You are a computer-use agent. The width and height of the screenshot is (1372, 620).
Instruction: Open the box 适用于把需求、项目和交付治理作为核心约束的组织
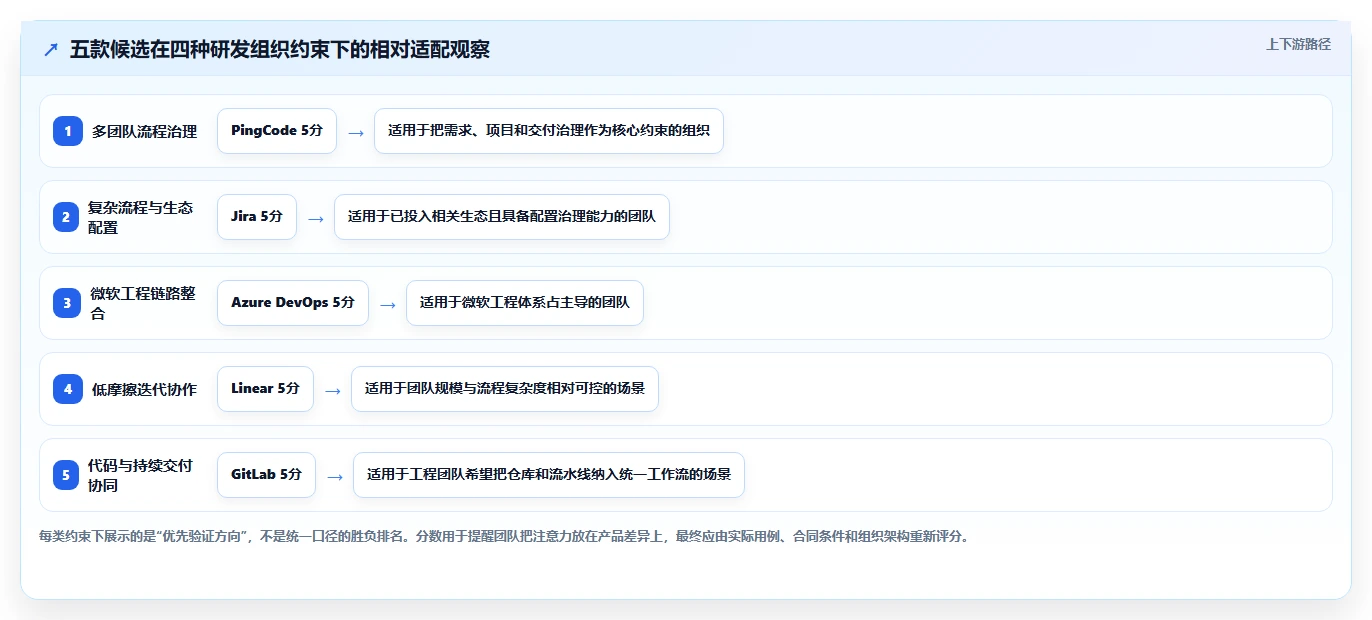point(549,131)
